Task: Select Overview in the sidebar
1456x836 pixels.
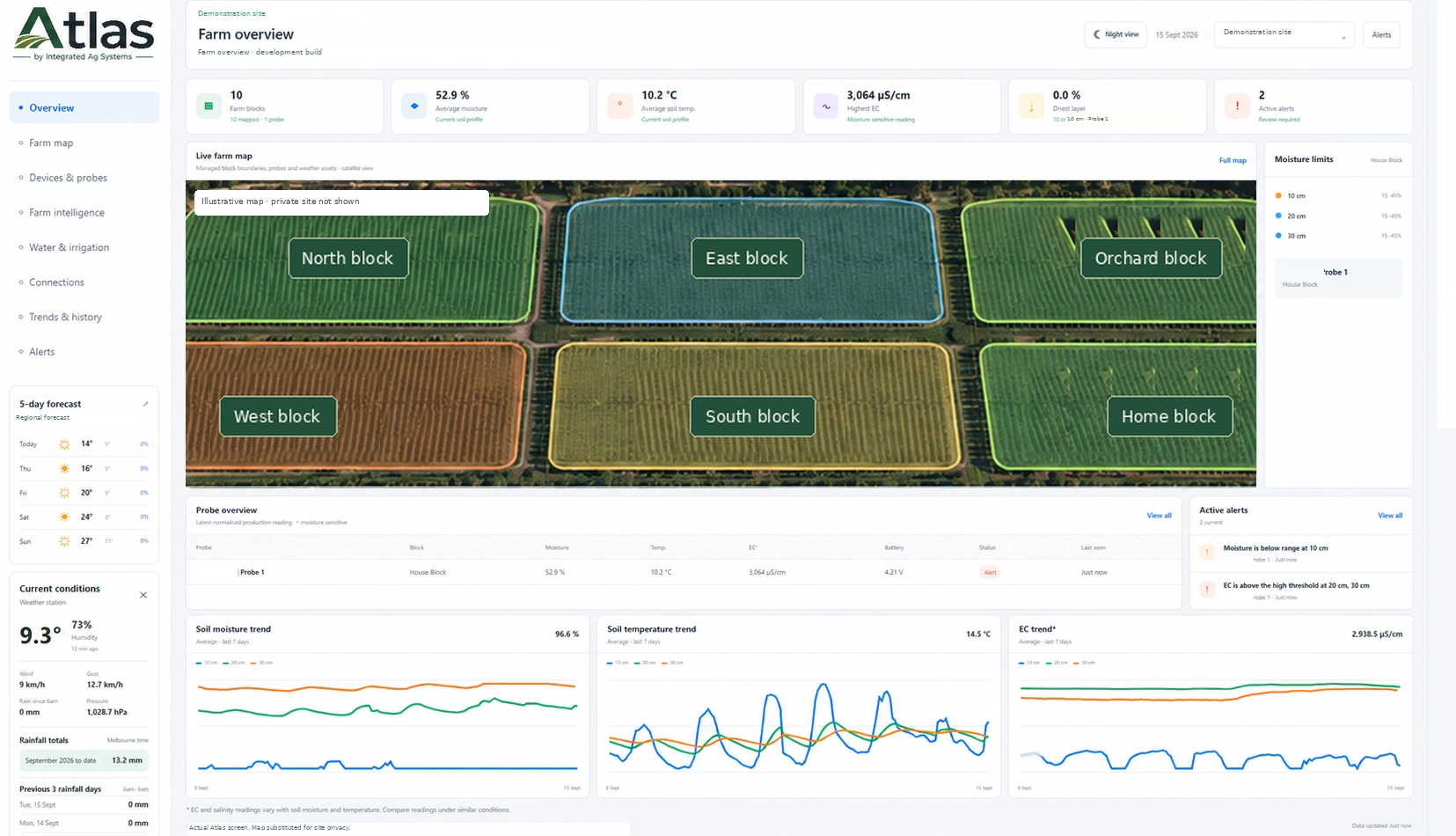Action: [x=84, y=107]
